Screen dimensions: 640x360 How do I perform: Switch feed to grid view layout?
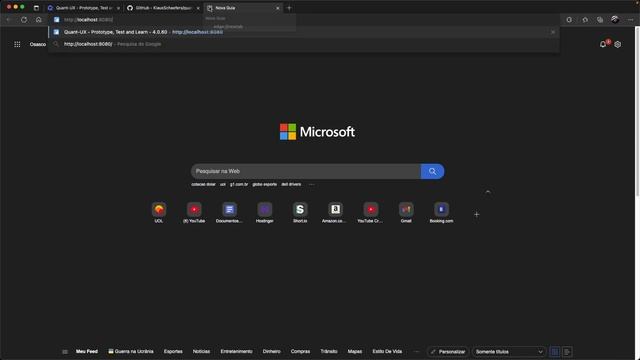coord(555,351)
